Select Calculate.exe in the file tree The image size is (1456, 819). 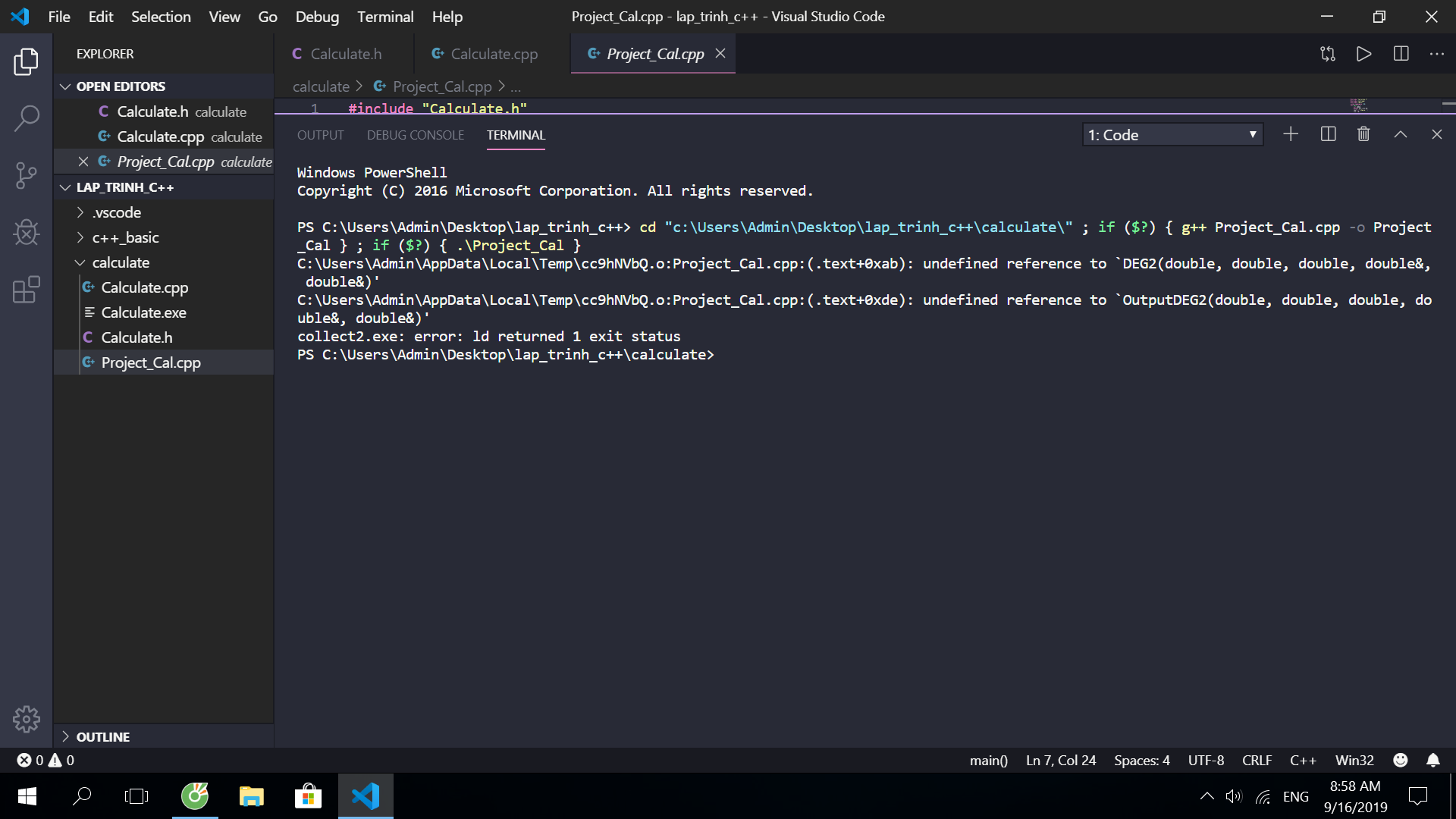(x=164, y=312)
